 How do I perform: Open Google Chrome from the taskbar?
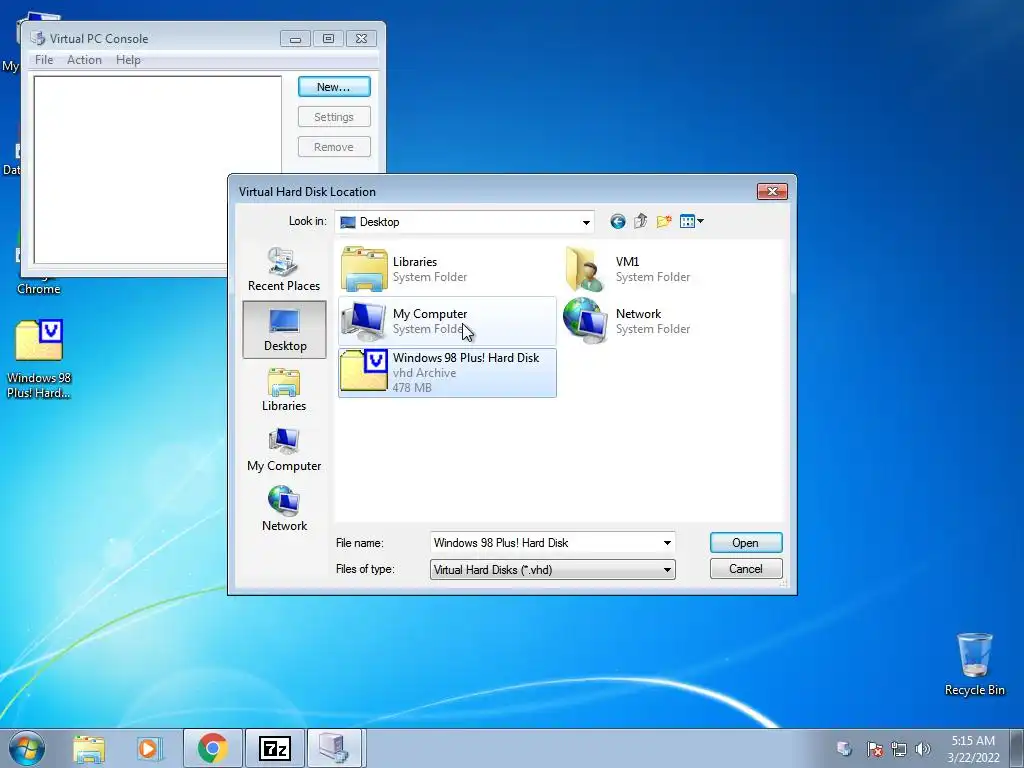[x=213, y=748]
